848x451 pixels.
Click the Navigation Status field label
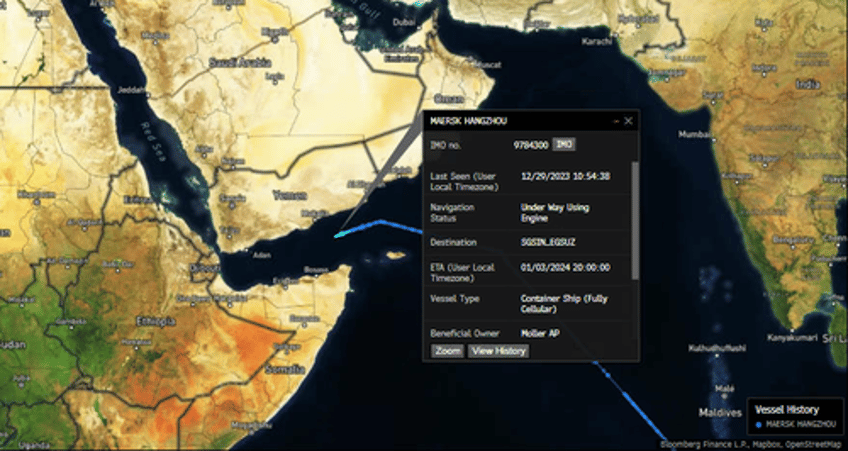coord(452,213)
